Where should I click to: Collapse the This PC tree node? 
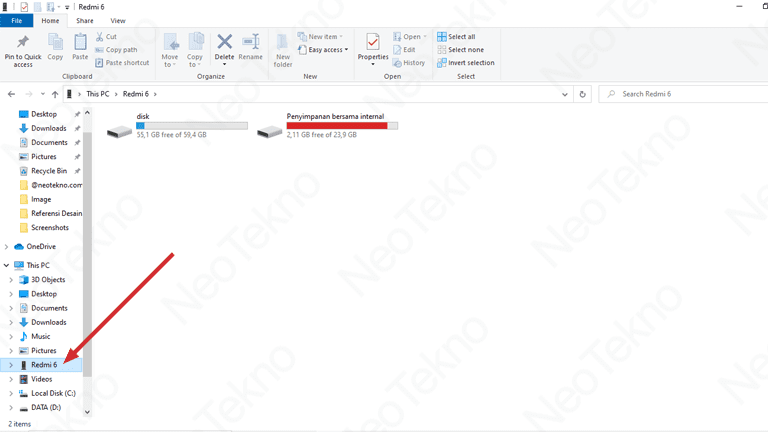click(x=7, y=266)
